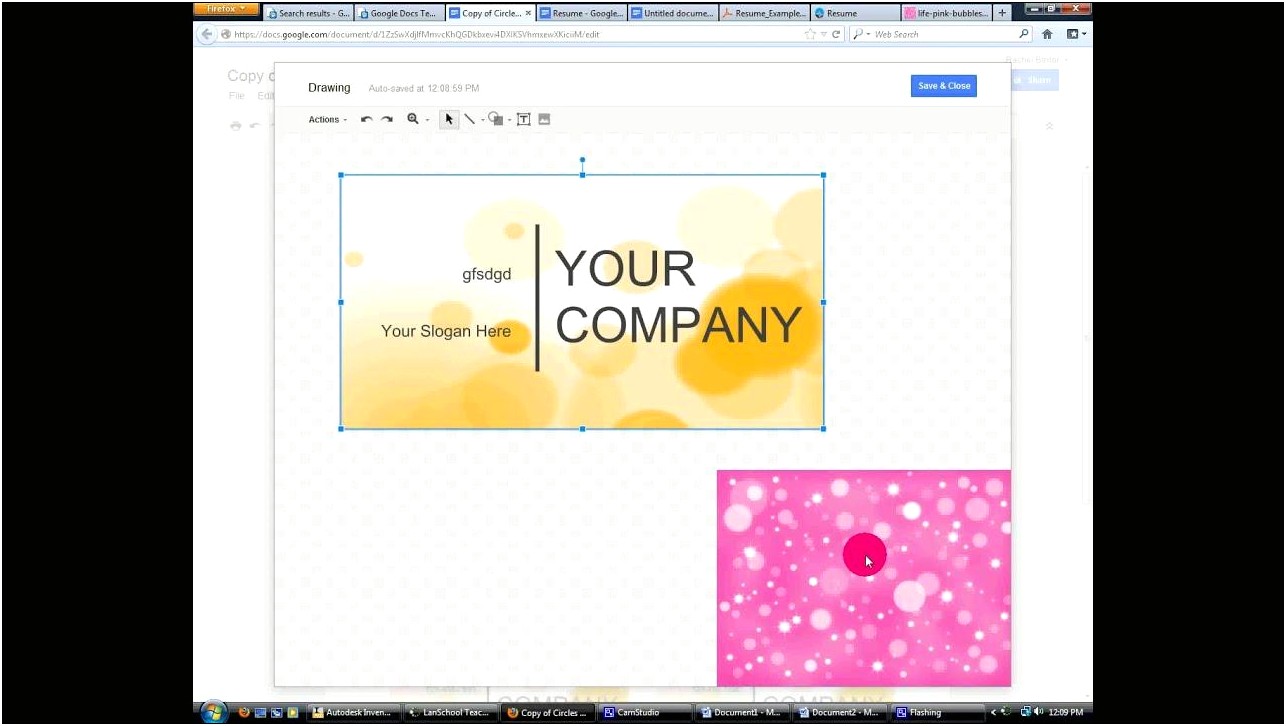Open the bookmarks menu icon
Screen dimensions: 1286x726
1075,34
